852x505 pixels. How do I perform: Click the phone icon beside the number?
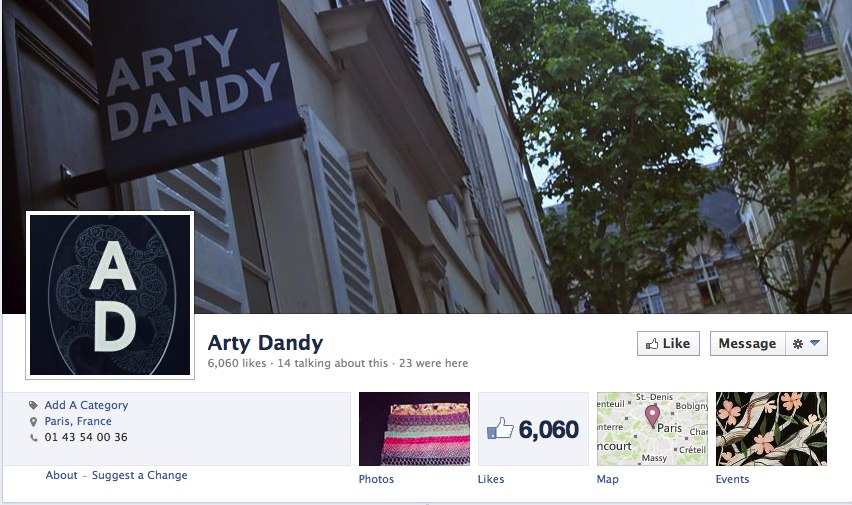tap(34, 438)
